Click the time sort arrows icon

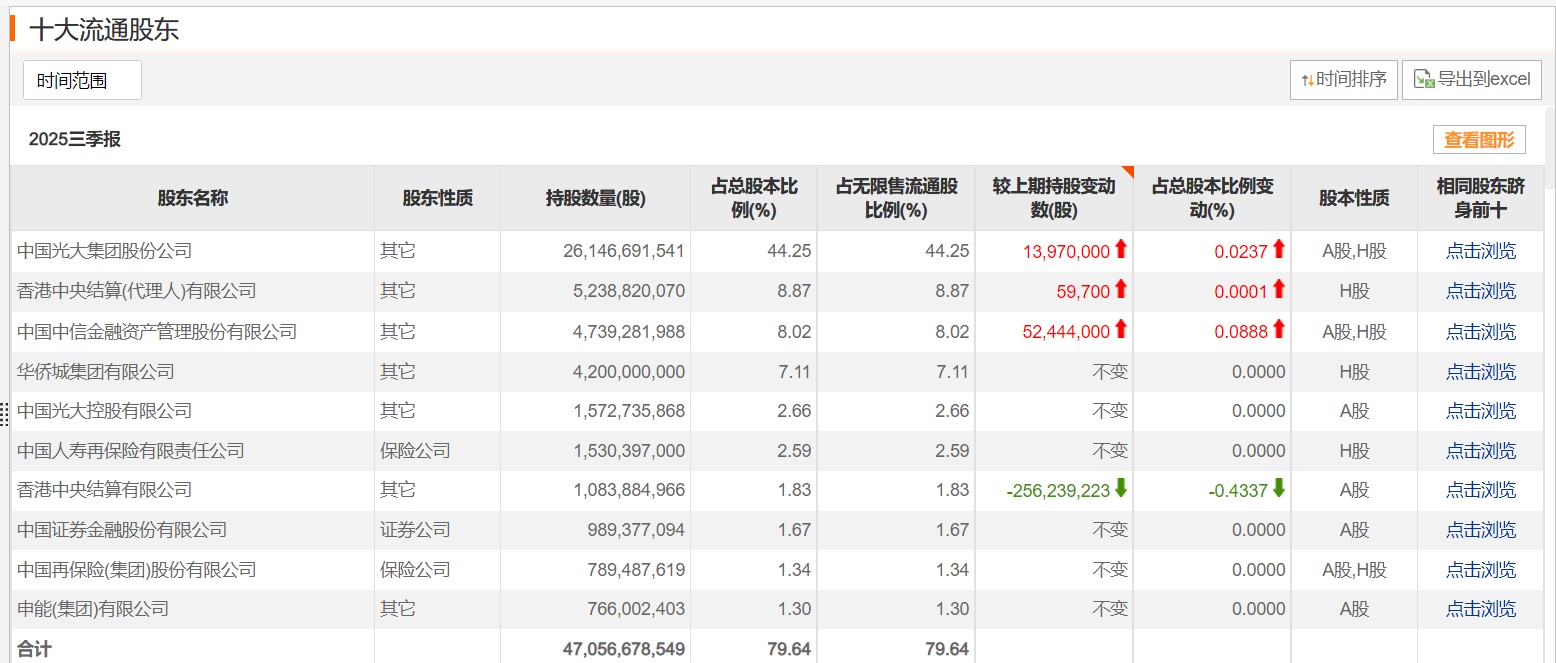click(x=1307, y=80)
